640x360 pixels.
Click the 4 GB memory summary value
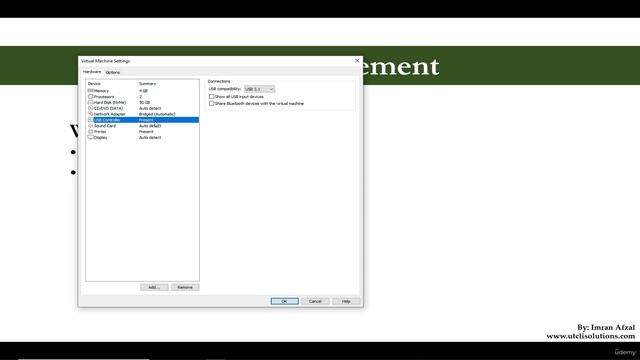point(143,91)
